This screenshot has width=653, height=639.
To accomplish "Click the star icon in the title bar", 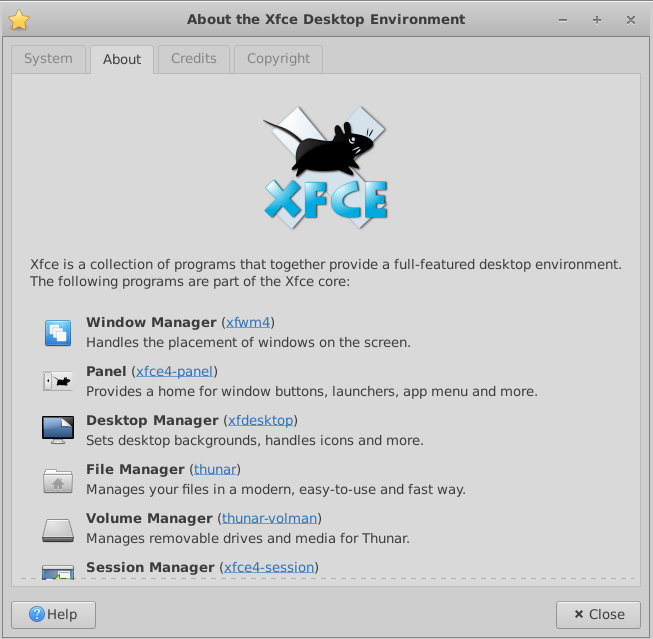I will [x=19, y=20].
